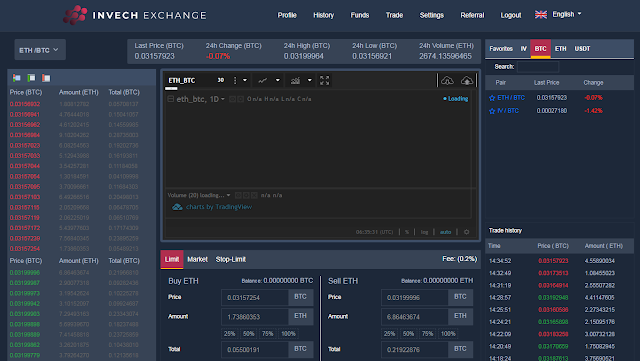This screenshot has height=361, width=640.
Task: Remove Volume indicator X icon
Action: (x=254, y=195)
